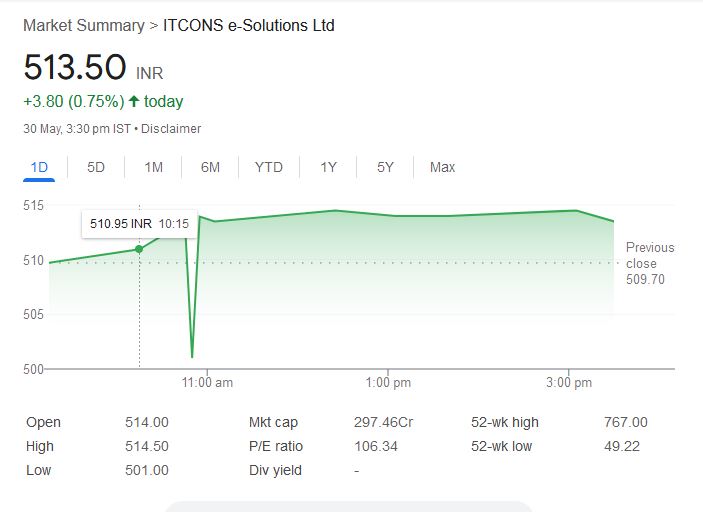This screenshot has width=703, height=512.
Task: Click the Mkt cap value 297.46Cr
Action: click(x=383, y=422)
